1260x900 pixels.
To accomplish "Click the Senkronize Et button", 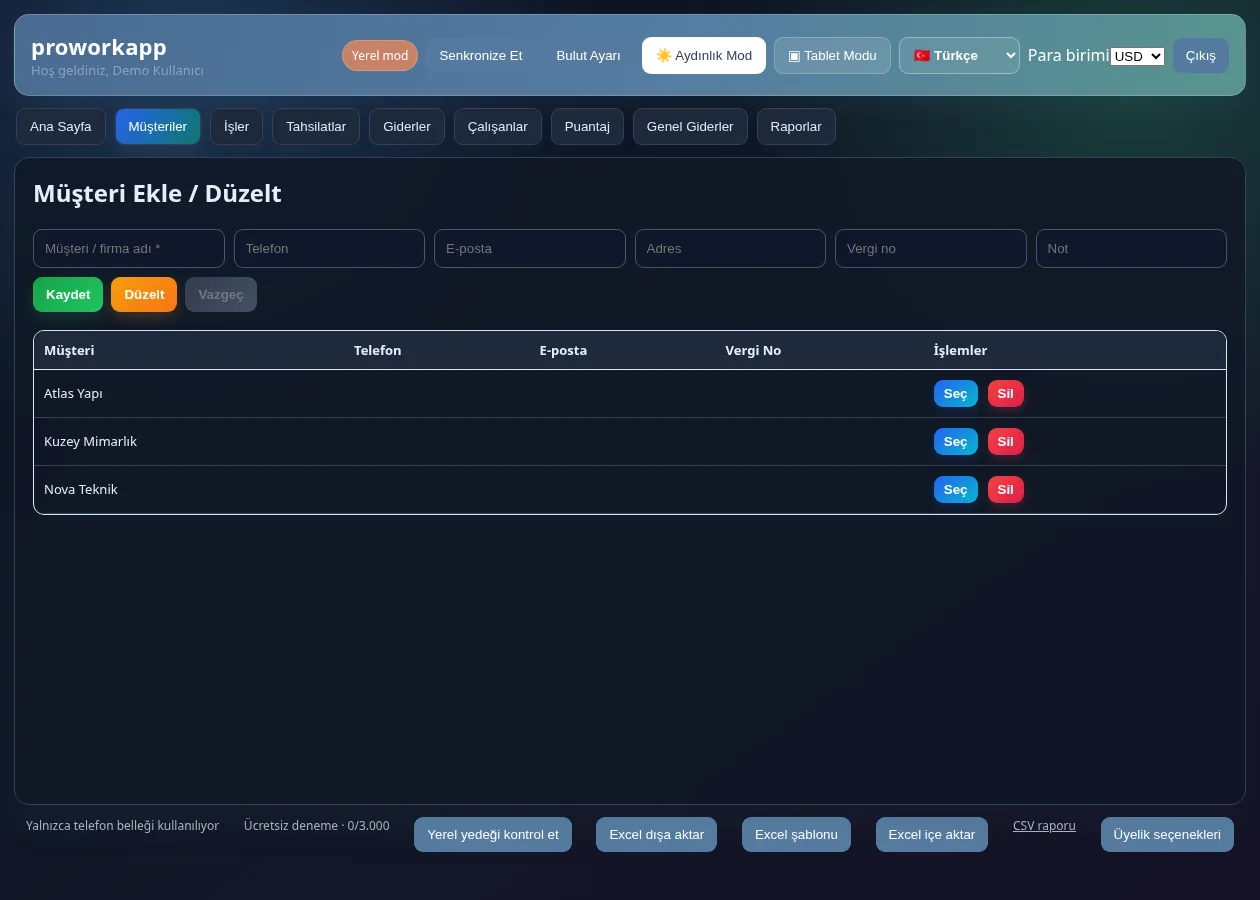I will (x=481, y=55).
